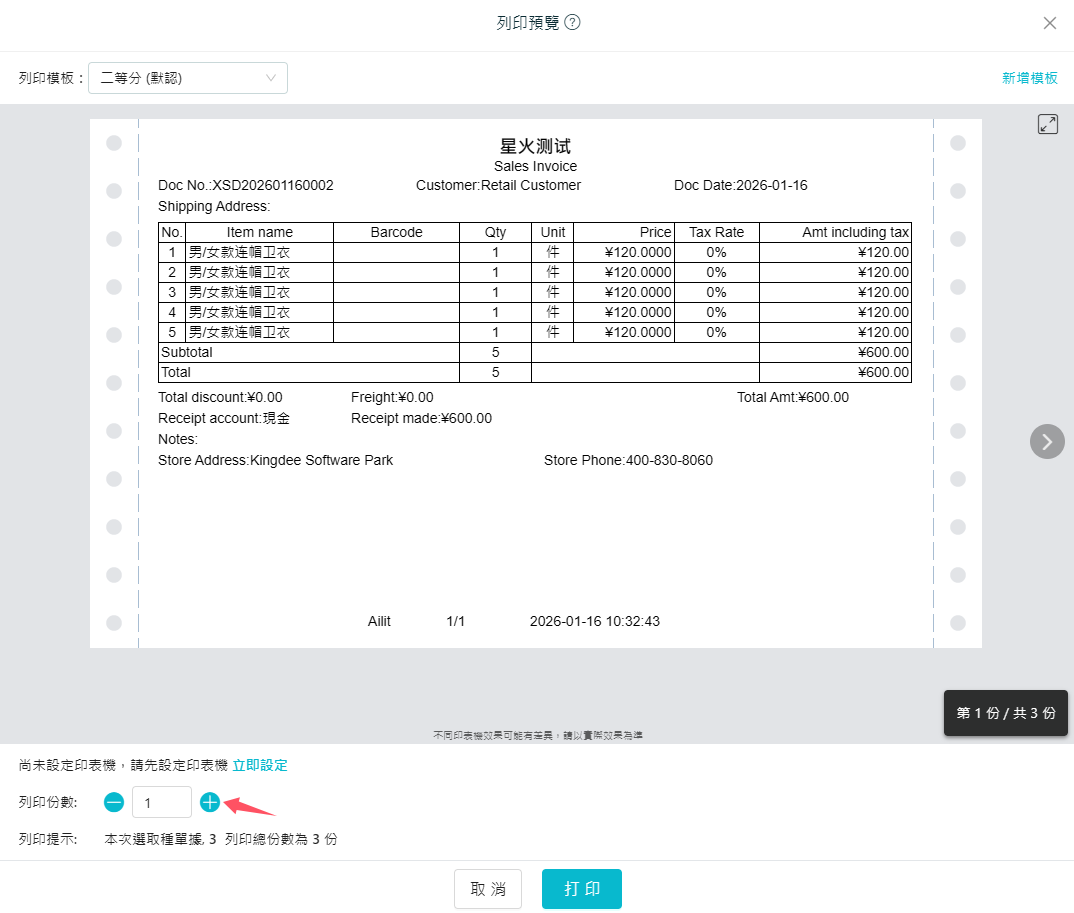
Task: Close the print preview dialog
Action: point(1049,23)
